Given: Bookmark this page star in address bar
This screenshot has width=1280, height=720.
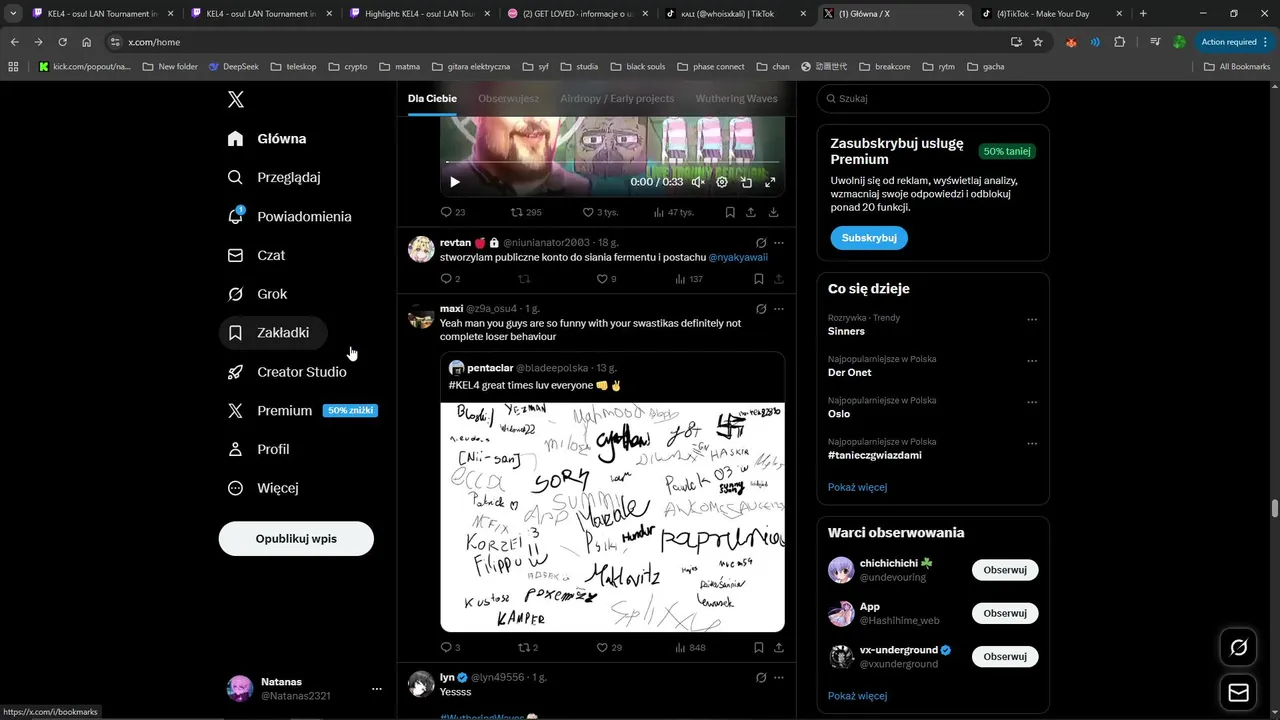Looking at the screenshot, I should point(1038,42).
